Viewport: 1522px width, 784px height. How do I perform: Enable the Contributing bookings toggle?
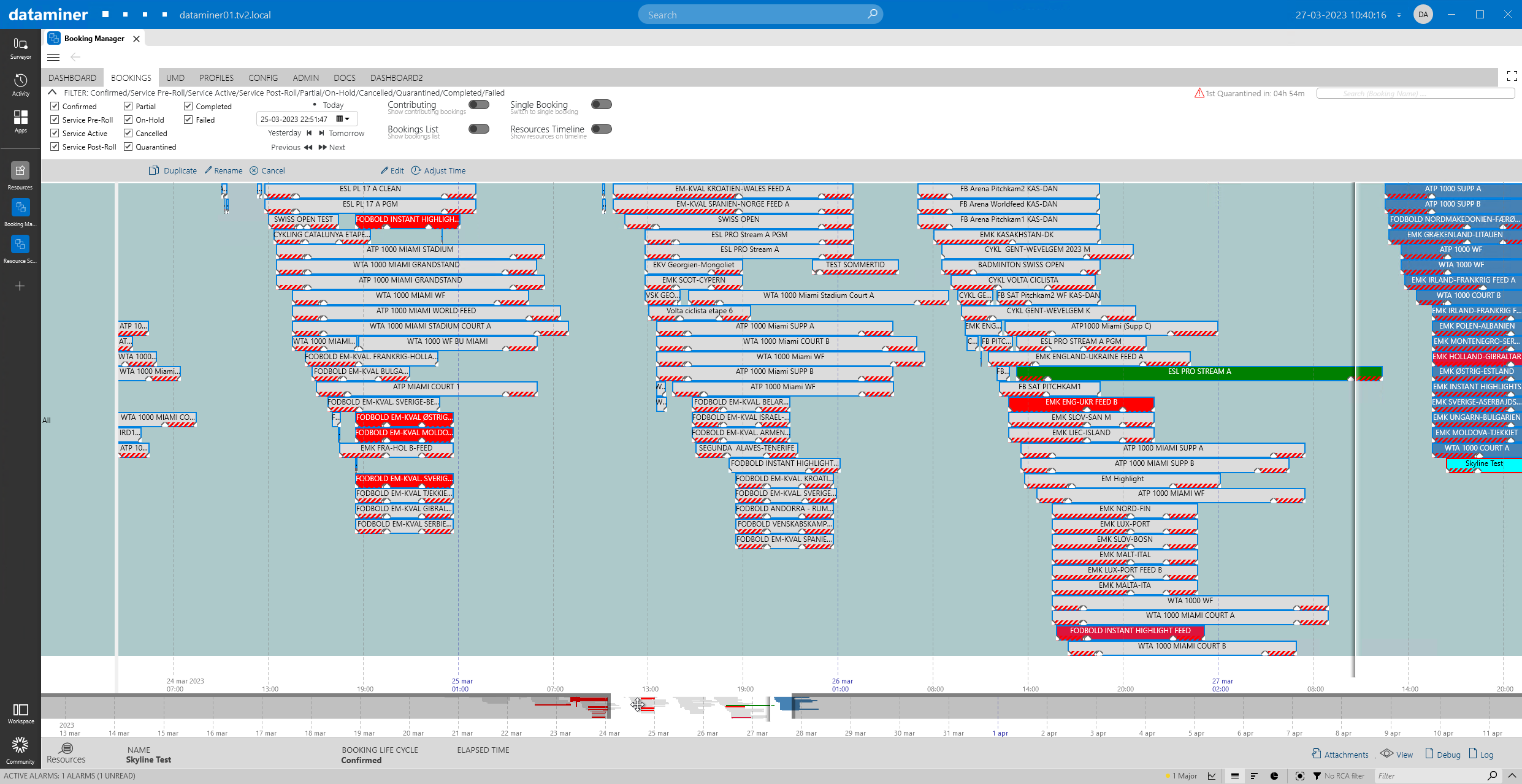click(x=479, y=104)
